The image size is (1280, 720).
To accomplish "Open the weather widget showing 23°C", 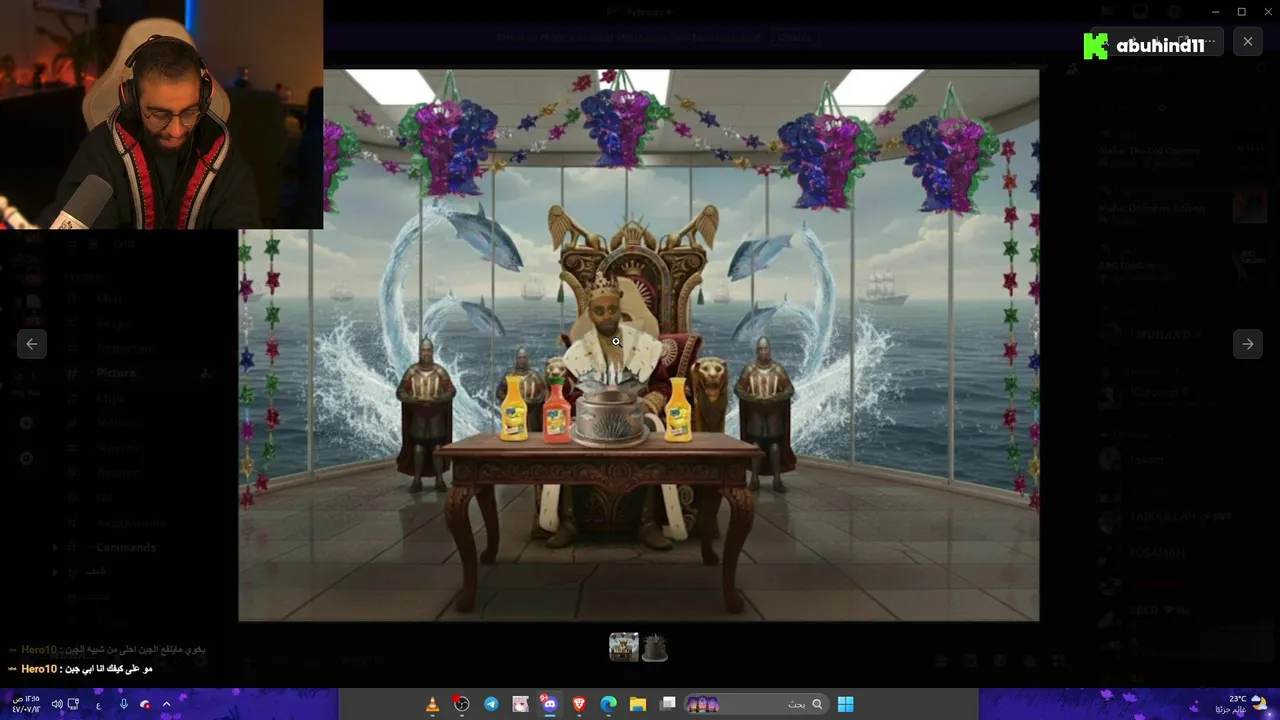I will [1243, 704].
